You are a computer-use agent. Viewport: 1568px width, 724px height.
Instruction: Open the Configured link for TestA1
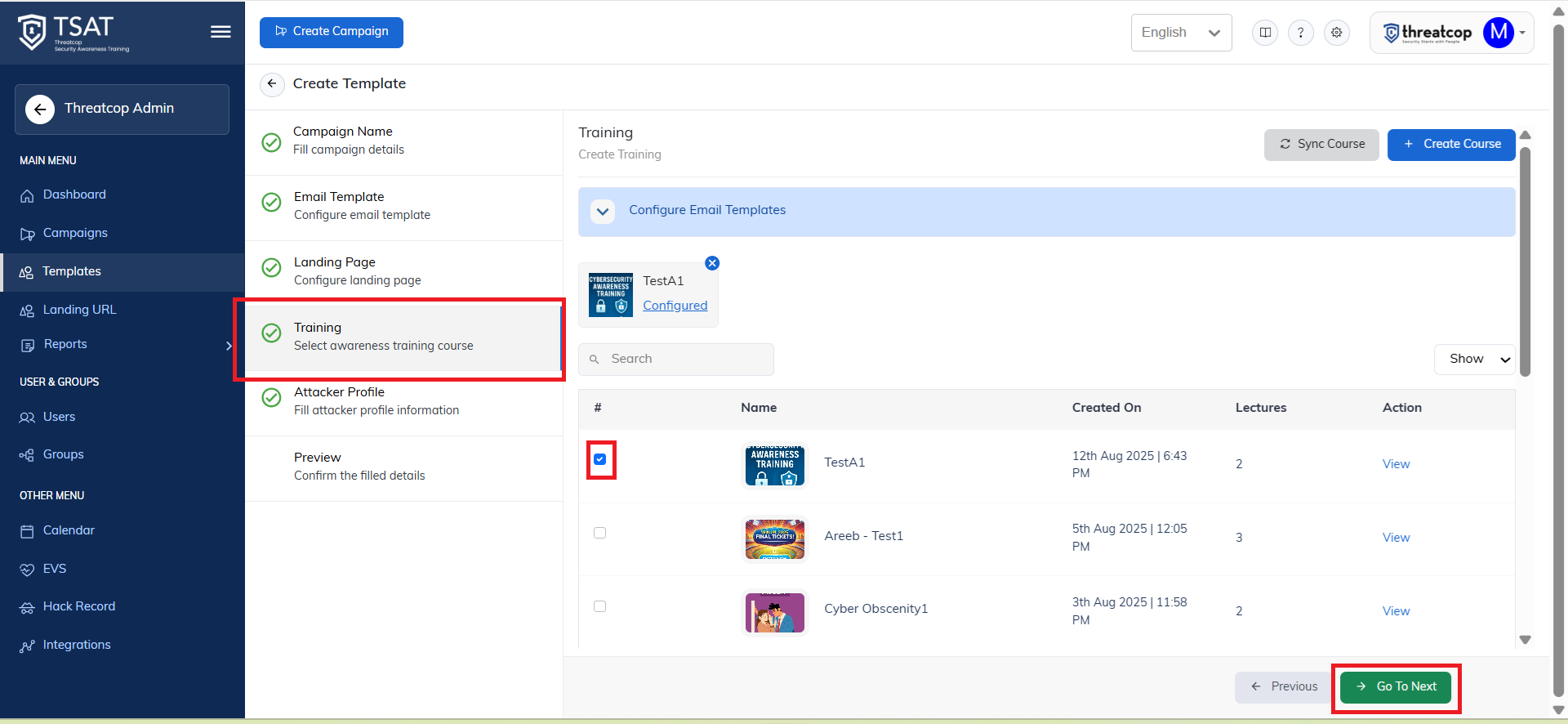point(675,306)
